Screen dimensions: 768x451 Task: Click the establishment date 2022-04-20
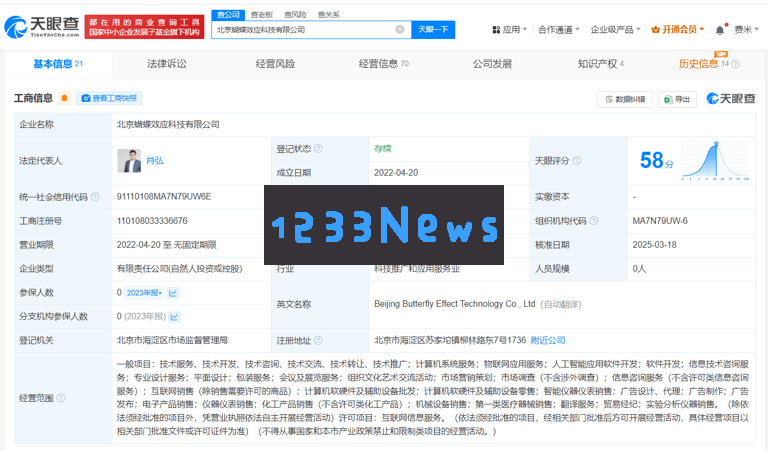[396, 173]
